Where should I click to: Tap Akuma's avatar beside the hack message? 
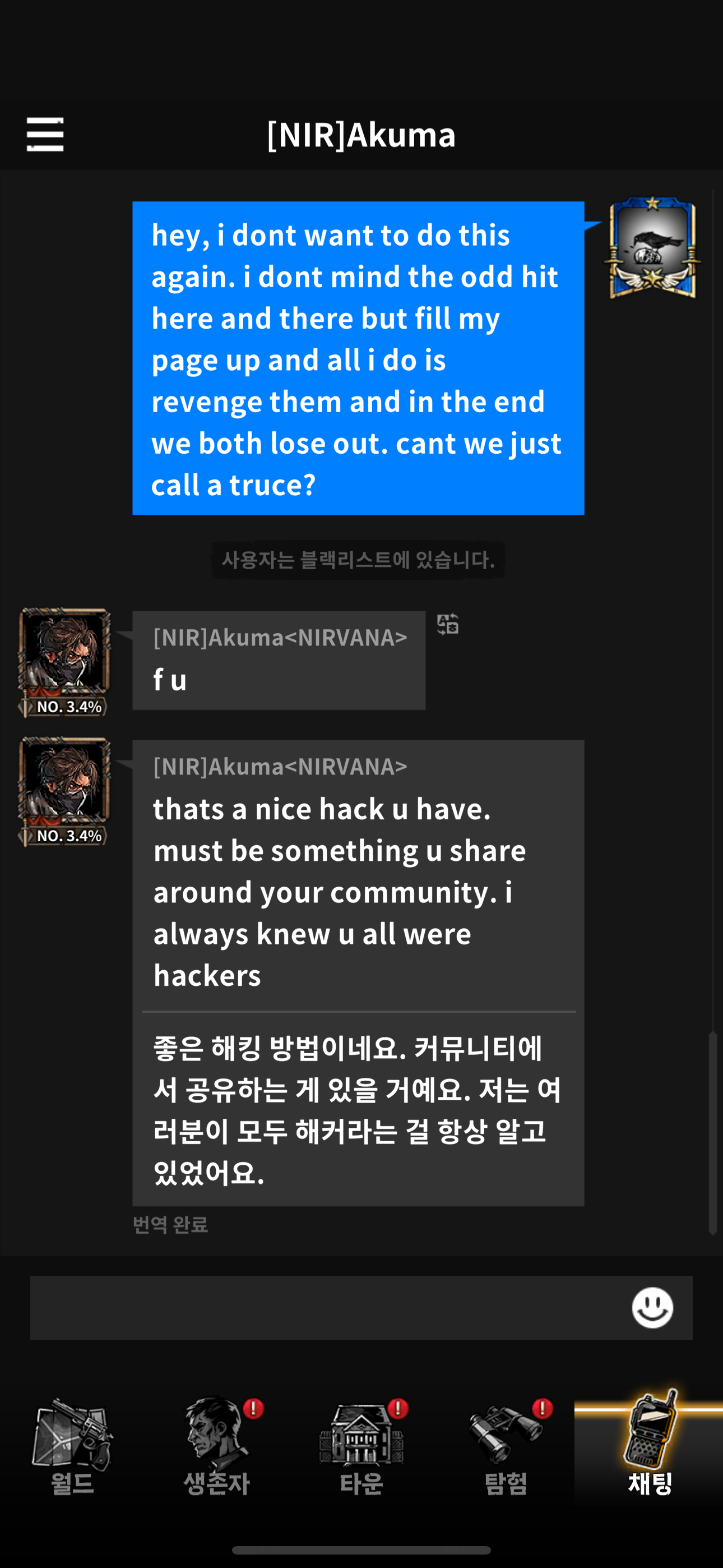(x=64, y=791)
